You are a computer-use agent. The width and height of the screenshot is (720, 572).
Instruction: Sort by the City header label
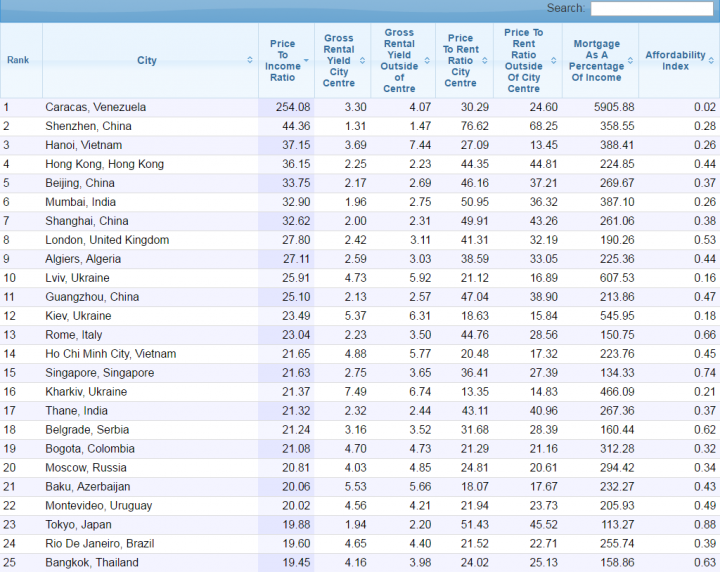pyautogui.click(x=147, y=60)
